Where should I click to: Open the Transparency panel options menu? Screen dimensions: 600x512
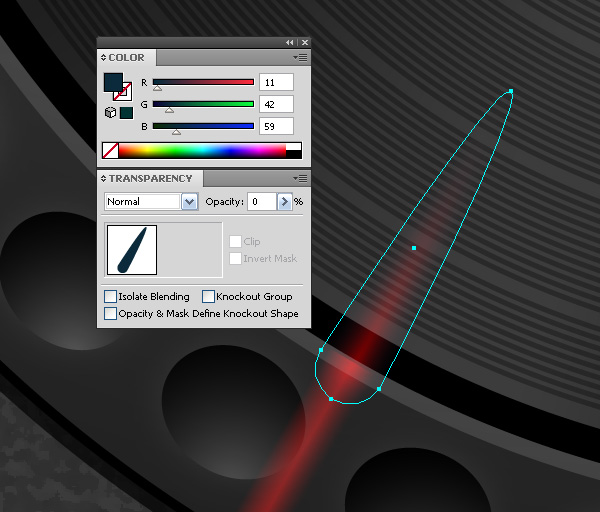point(300,178)
